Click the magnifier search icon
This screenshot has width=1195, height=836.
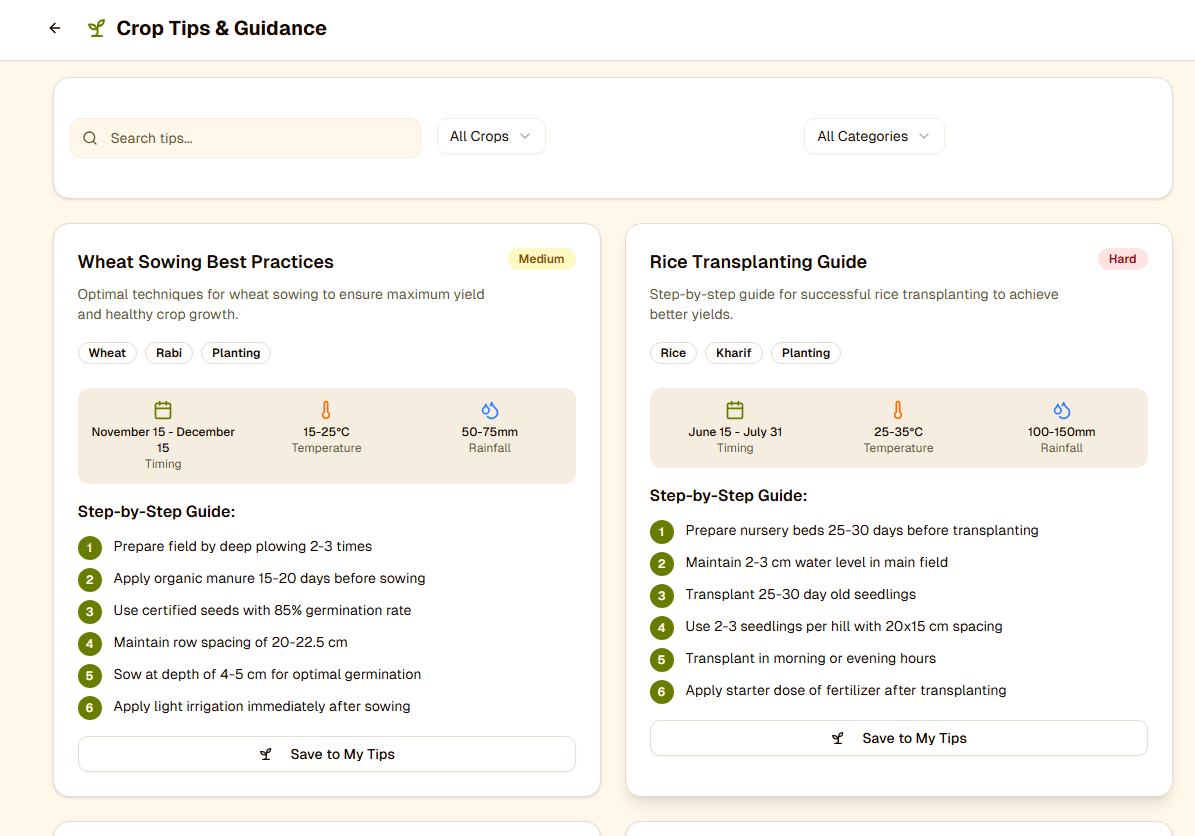(91, 138)
